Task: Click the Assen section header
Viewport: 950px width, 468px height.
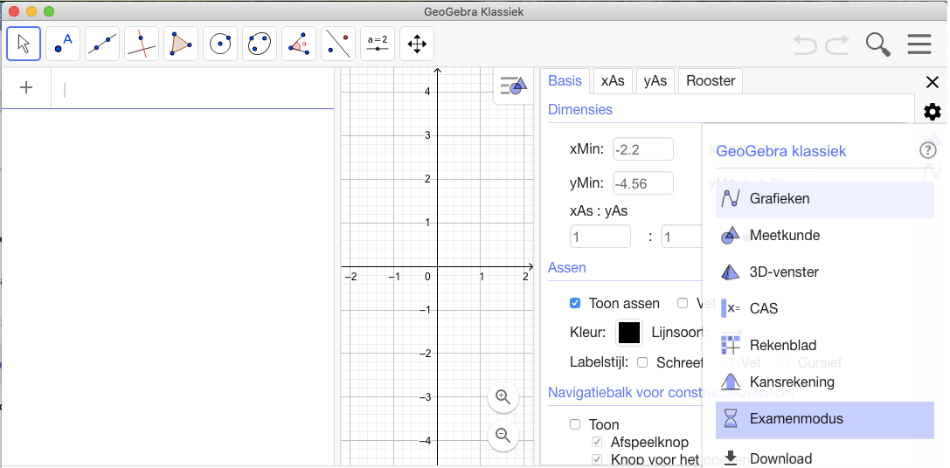Action: pyautogui.click(x=567, y=267)
